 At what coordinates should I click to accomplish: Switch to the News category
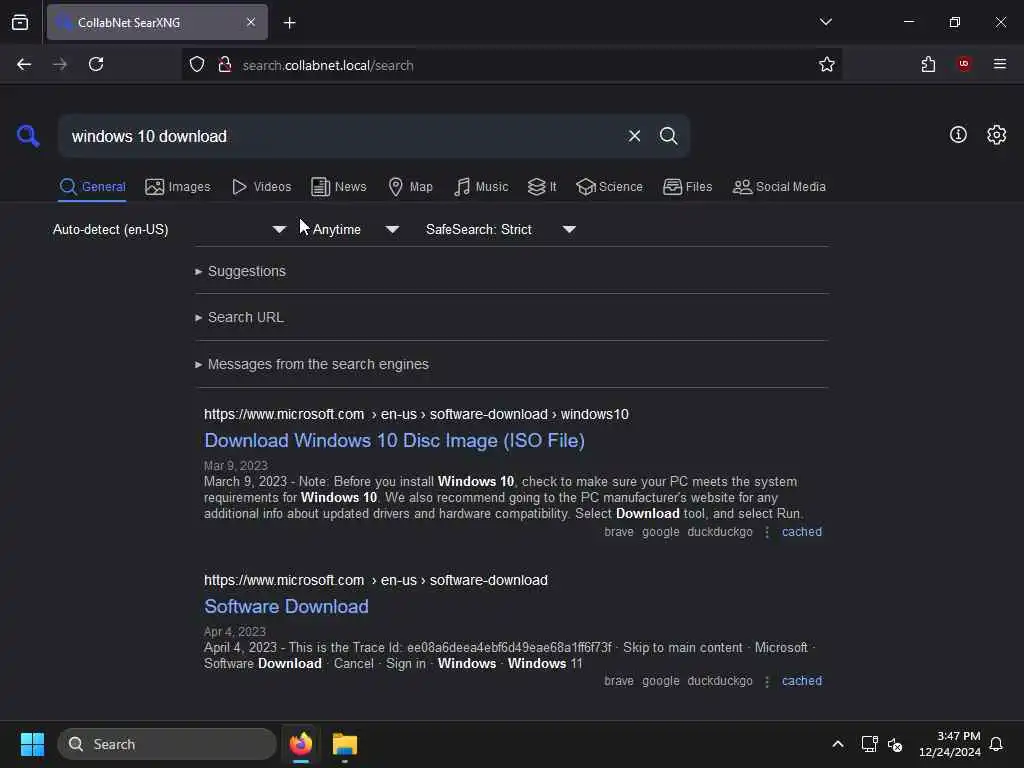[338, 187]
